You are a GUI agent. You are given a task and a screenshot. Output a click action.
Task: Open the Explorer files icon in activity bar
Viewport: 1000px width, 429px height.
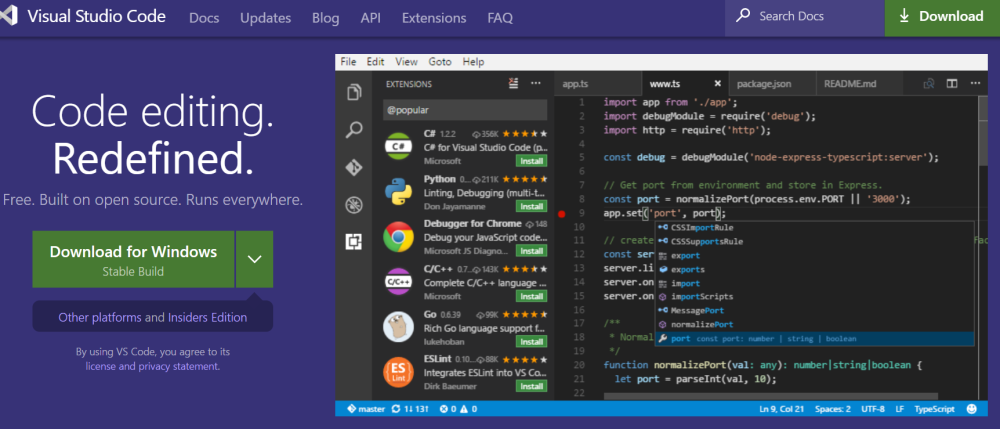(x=354, y=92)
